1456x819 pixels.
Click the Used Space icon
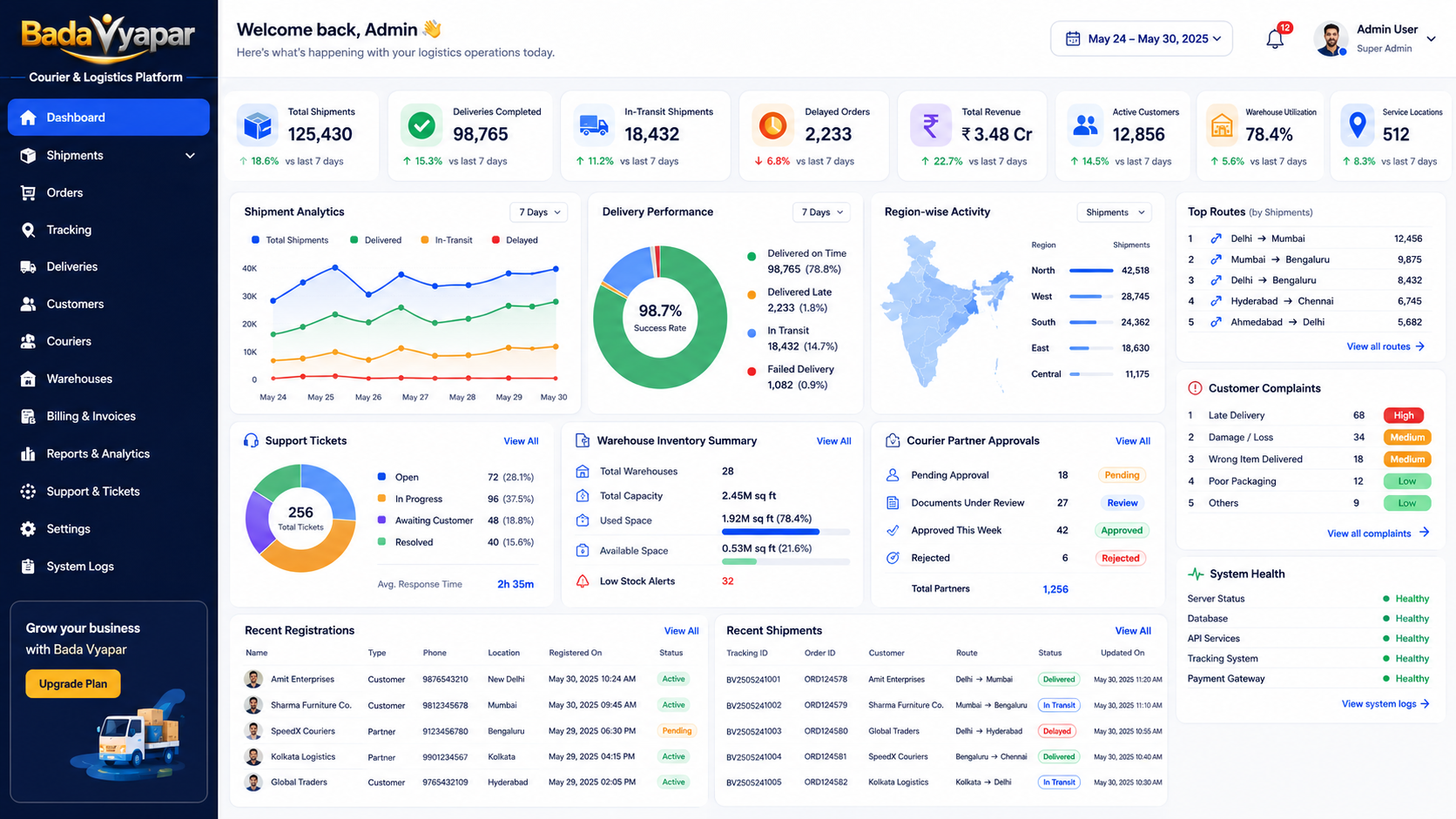coord(583,520)
